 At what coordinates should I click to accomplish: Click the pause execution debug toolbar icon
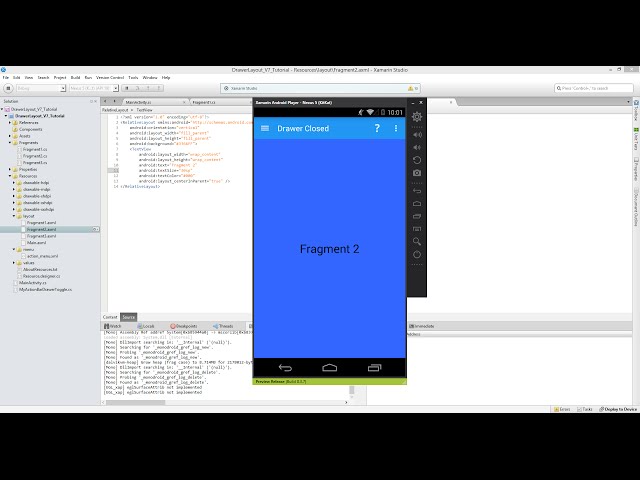tap(127, 88)
